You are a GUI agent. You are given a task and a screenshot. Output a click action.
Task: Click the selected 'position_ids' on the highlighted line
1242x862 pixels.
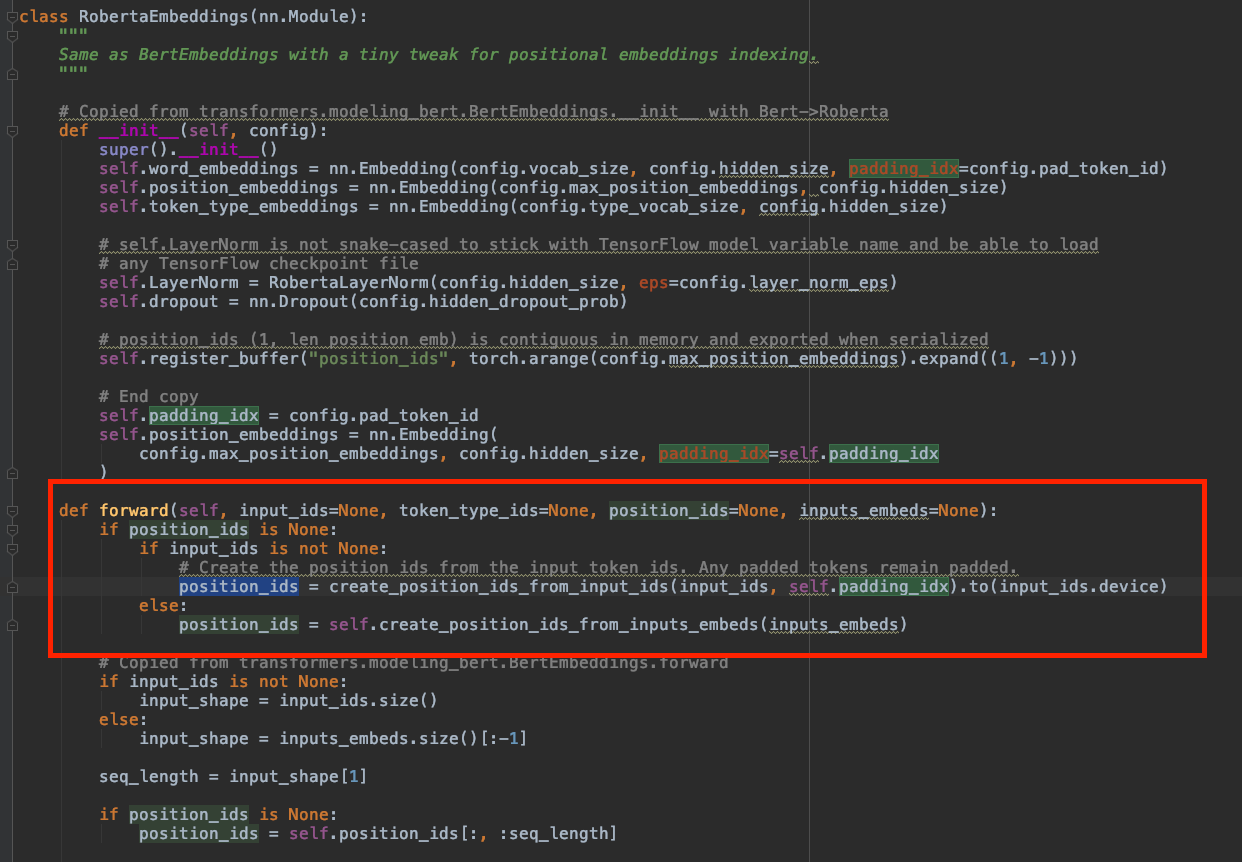point(239,587)
